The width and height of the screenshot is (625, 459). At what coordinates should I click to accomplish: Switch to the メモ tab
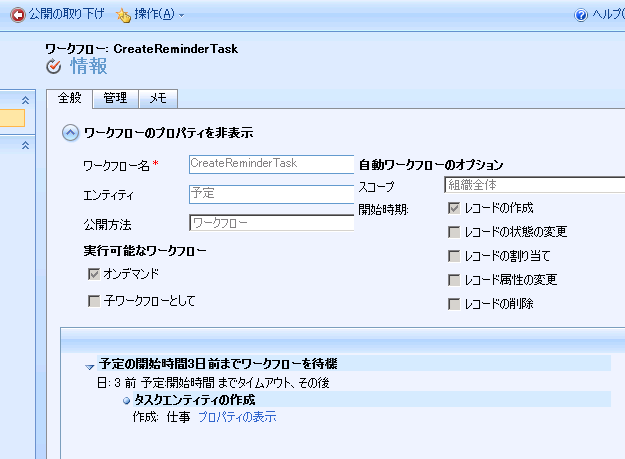point(158,98)
